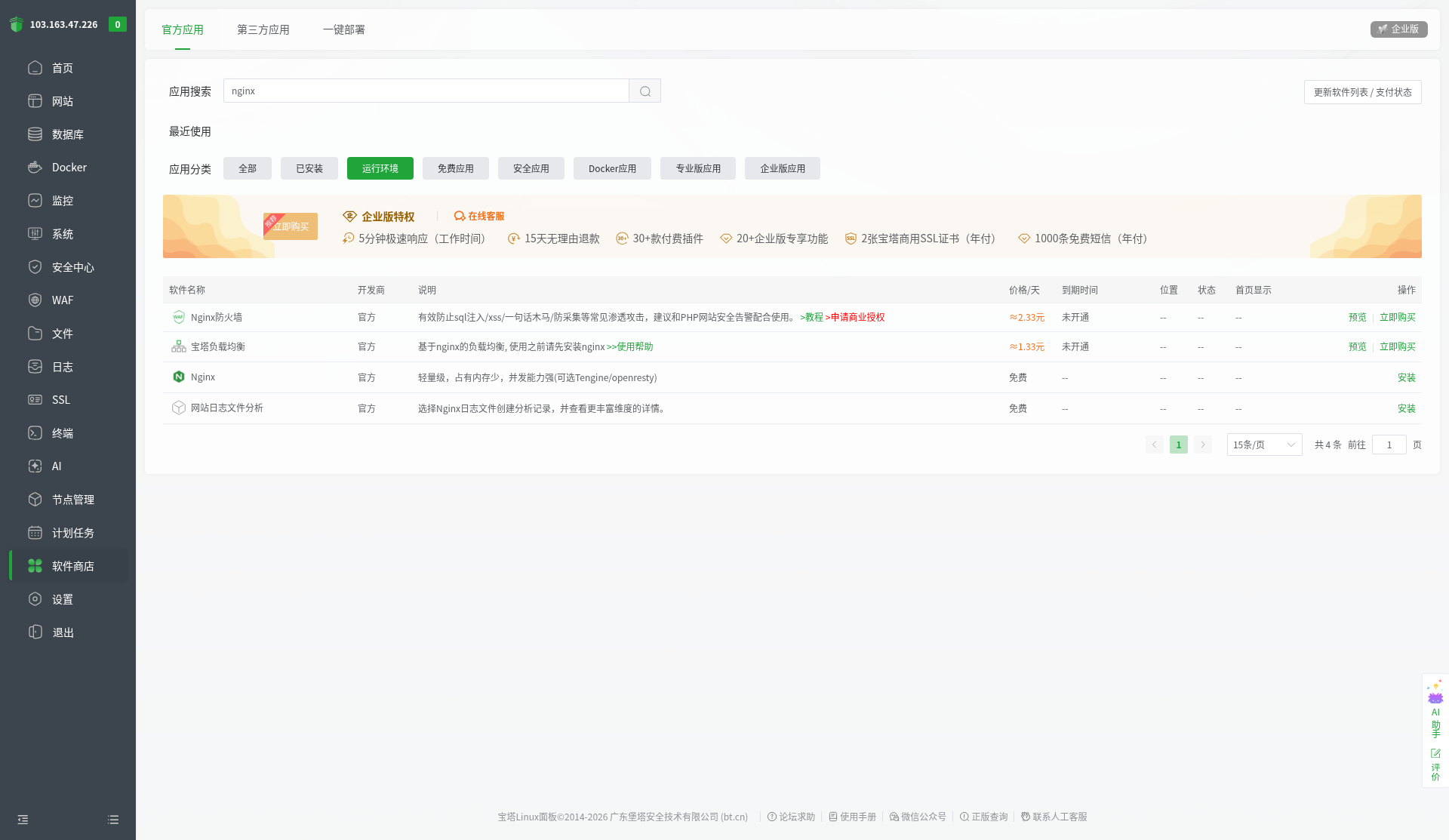Click 立即购买 for Nginx防火墙

(1398, 318)
